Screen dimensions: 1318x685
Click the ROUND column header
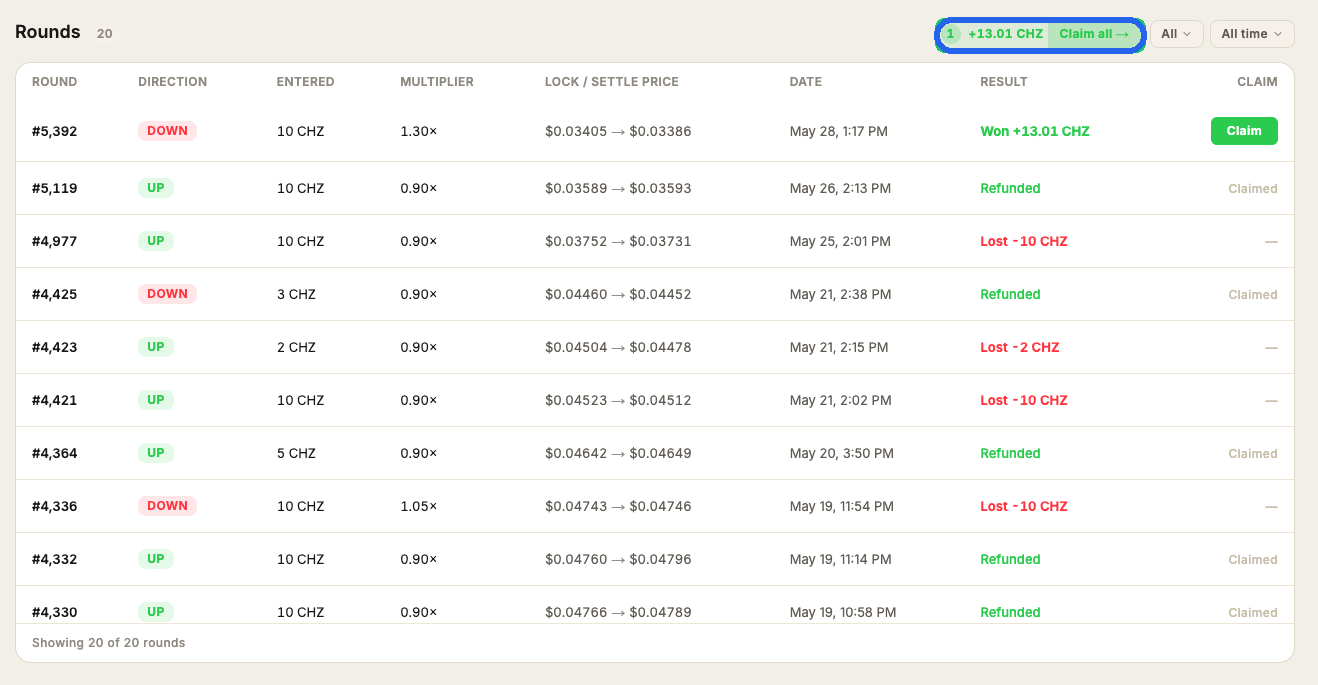pyautogui.click(x=54, y=82)
